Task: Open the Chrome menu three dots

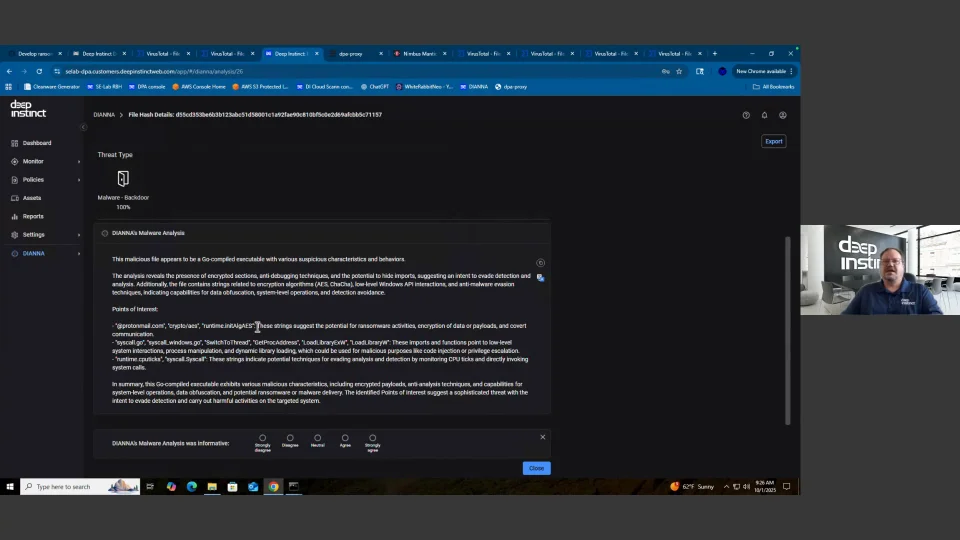Action: coord(792,72)
